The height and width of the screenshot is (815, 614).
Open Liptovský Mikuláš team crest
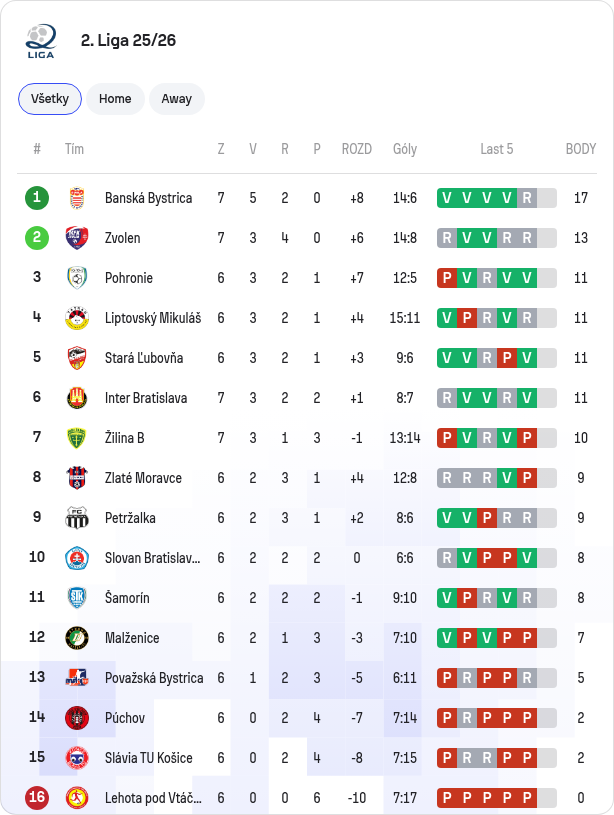[x=77, y=318]
